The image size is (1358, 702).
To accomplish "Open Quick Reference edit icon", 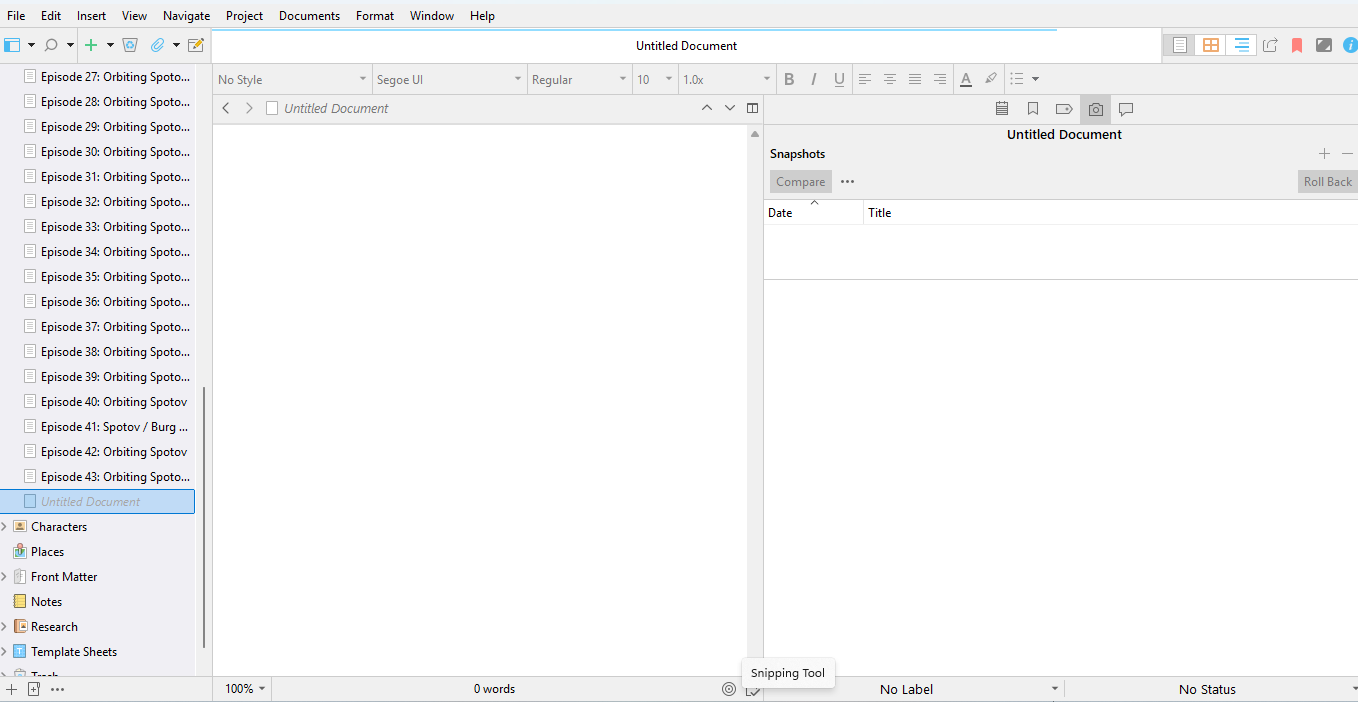I will [x=196, y=45].
